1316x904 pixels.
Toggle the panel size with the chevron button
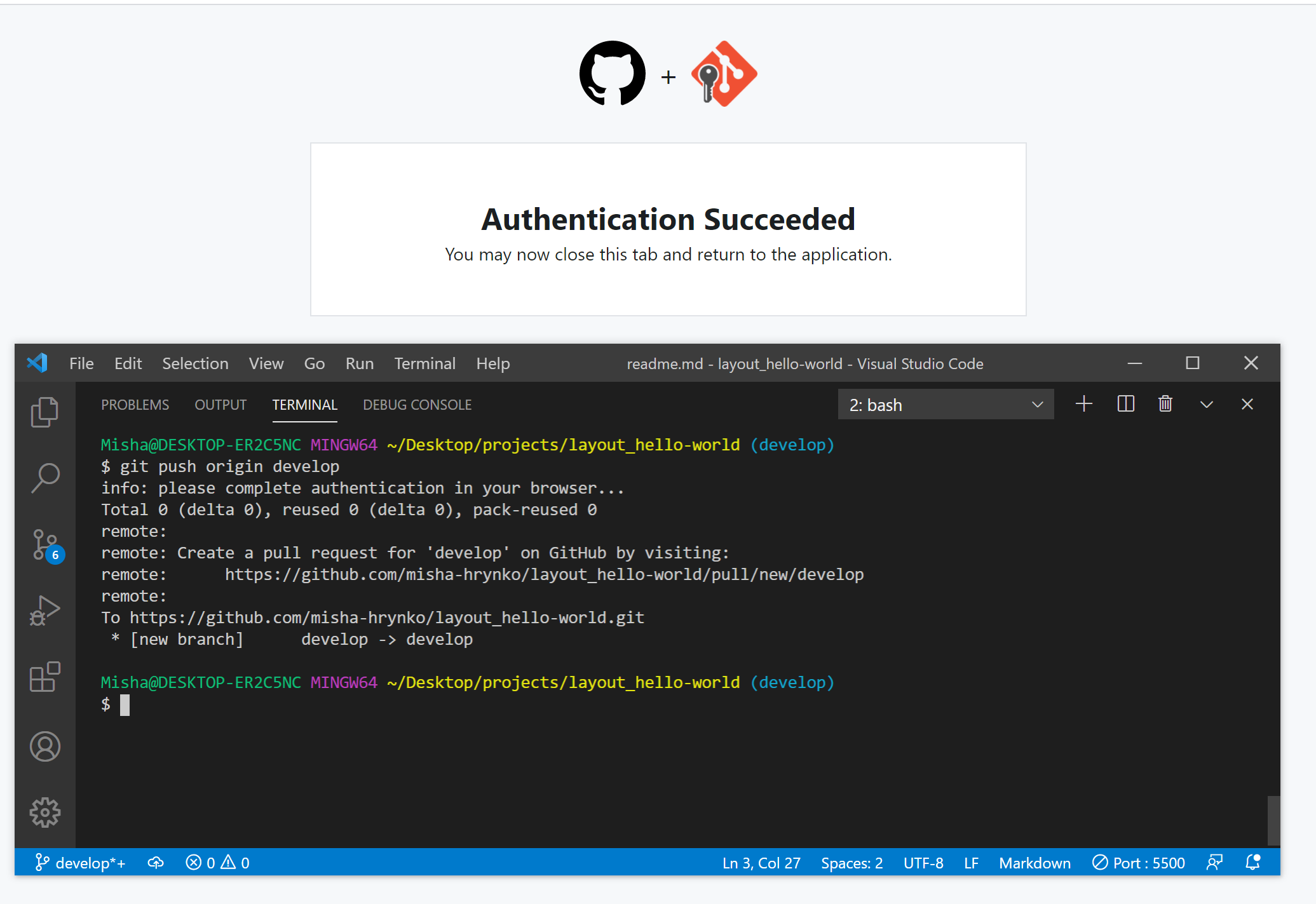click(1207, 405)
